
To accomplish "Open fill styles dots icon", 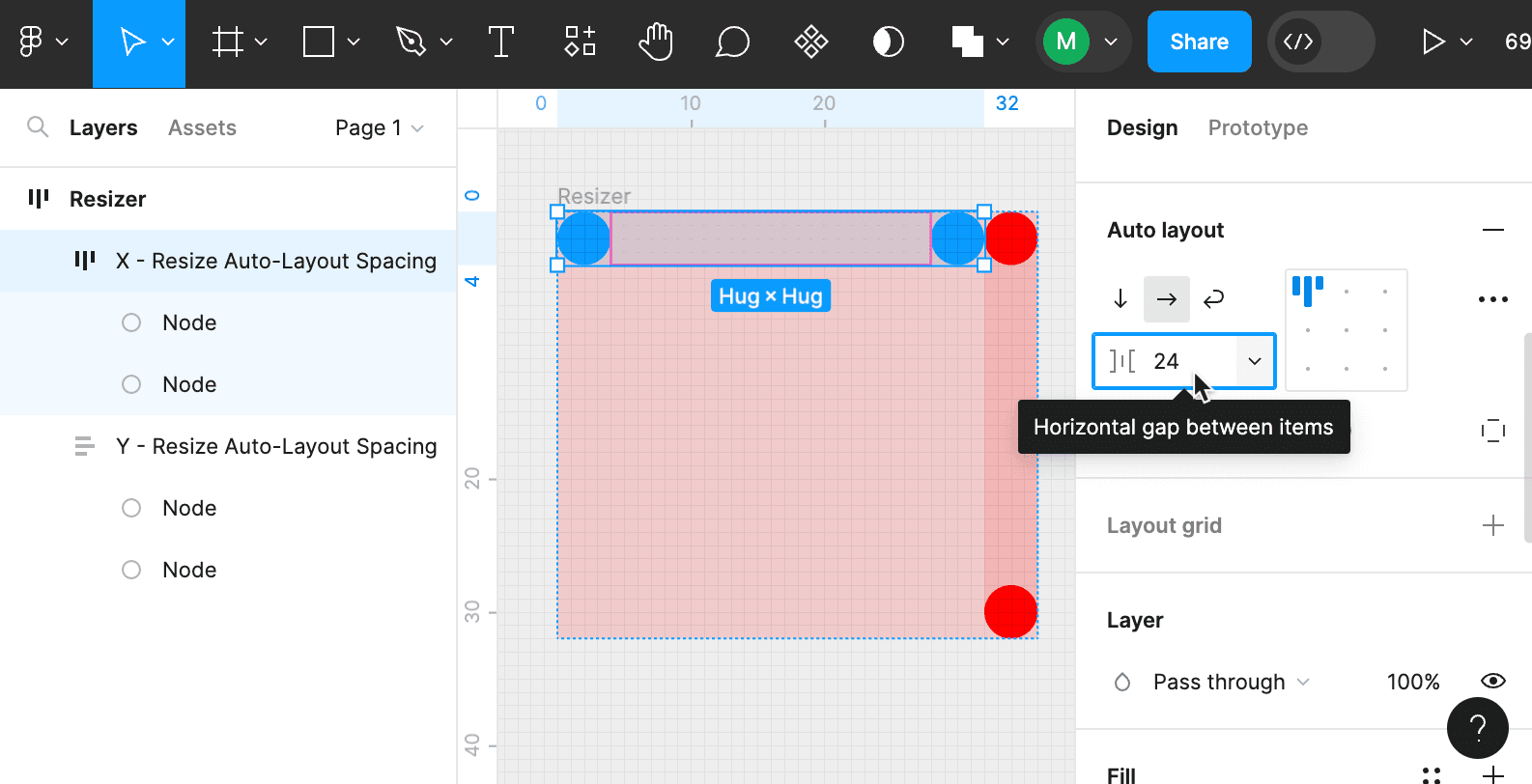I will pos(1432,774).
